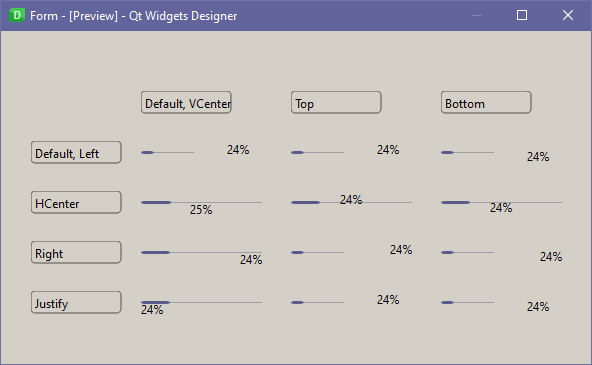Click the 'Bottom' column header button
The image size is (592, 365).
[x=486, y=102]
